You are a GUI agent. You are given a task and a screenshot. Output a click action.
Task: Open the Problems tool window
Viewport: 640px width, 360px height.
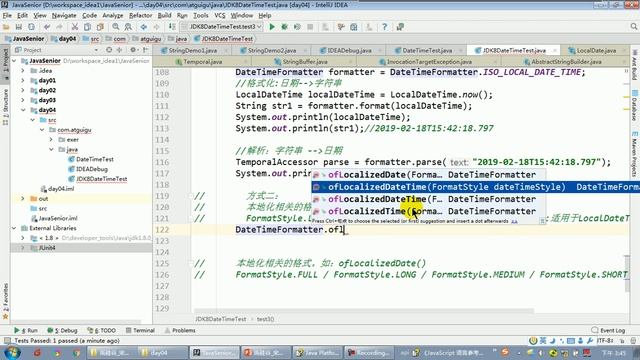coord(180,330)
